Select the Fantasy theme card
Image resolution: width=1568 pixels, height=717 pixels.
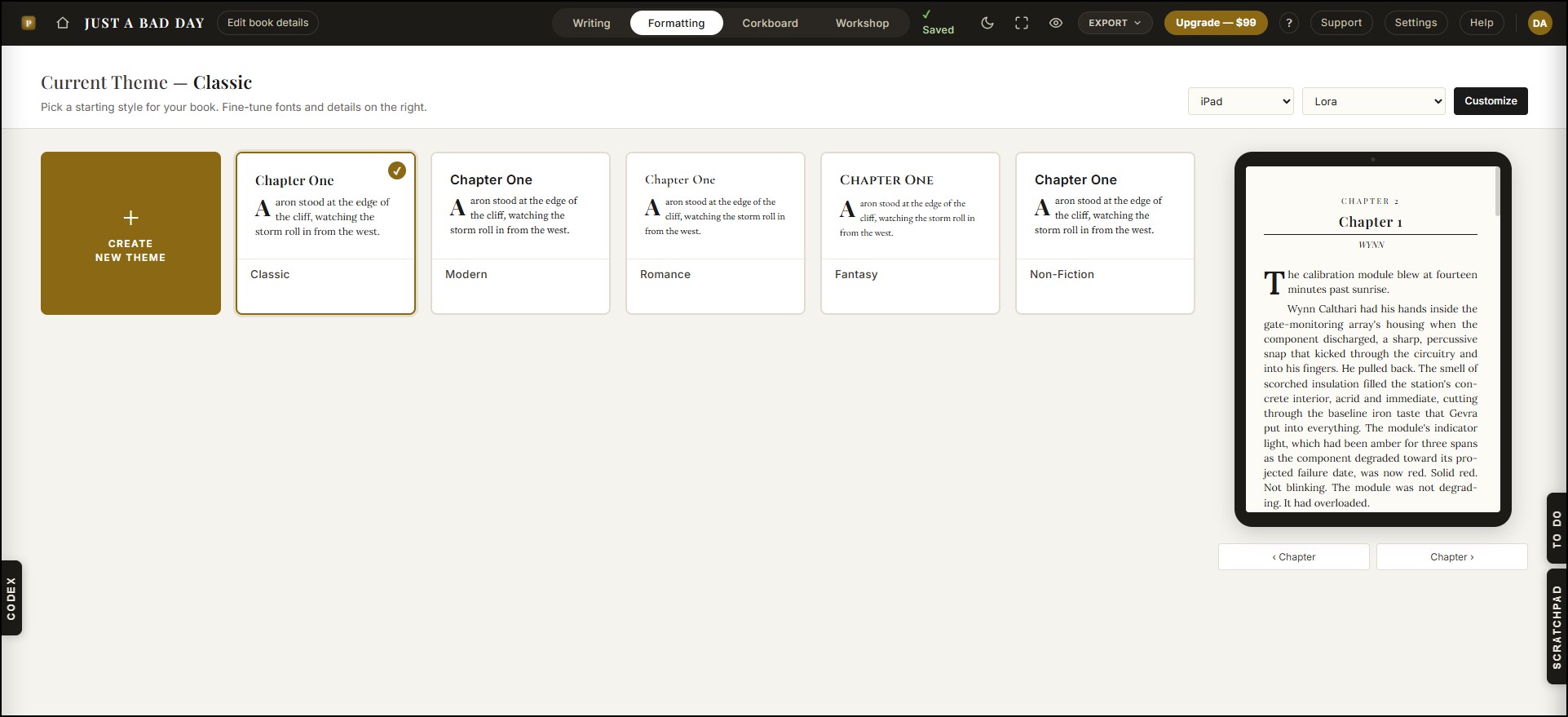(910, 233)
